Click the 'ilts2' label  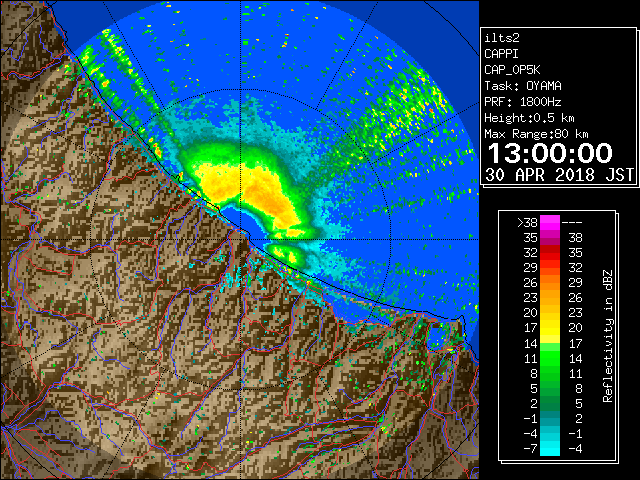(x=502, y=38)
